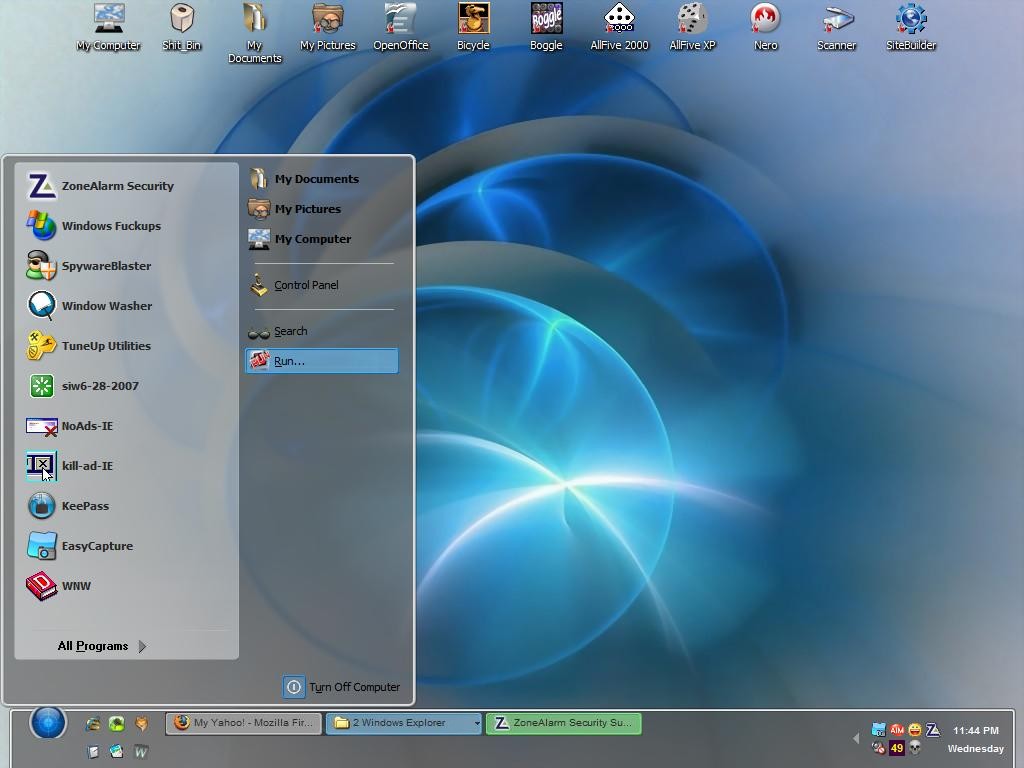This screenshot has height=768, width=1024.
Task: Select Run... in the Start menu
Action: click(x=321, y=361)
